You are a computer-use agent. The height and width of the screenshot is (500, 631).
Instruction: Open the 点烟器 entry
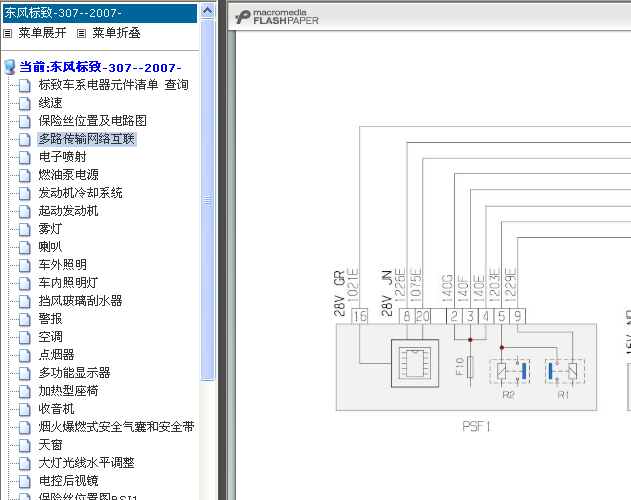[56, 355]
